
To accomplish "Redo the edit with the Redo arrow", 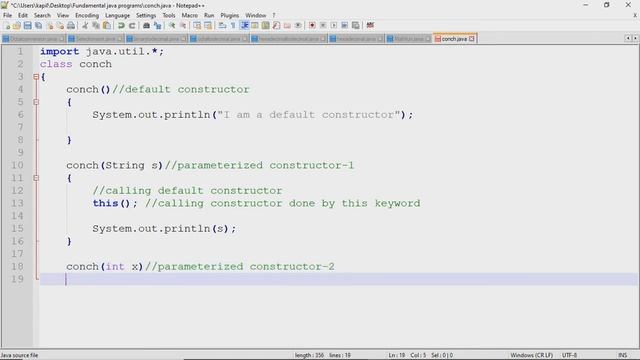I will coord(132,25).
